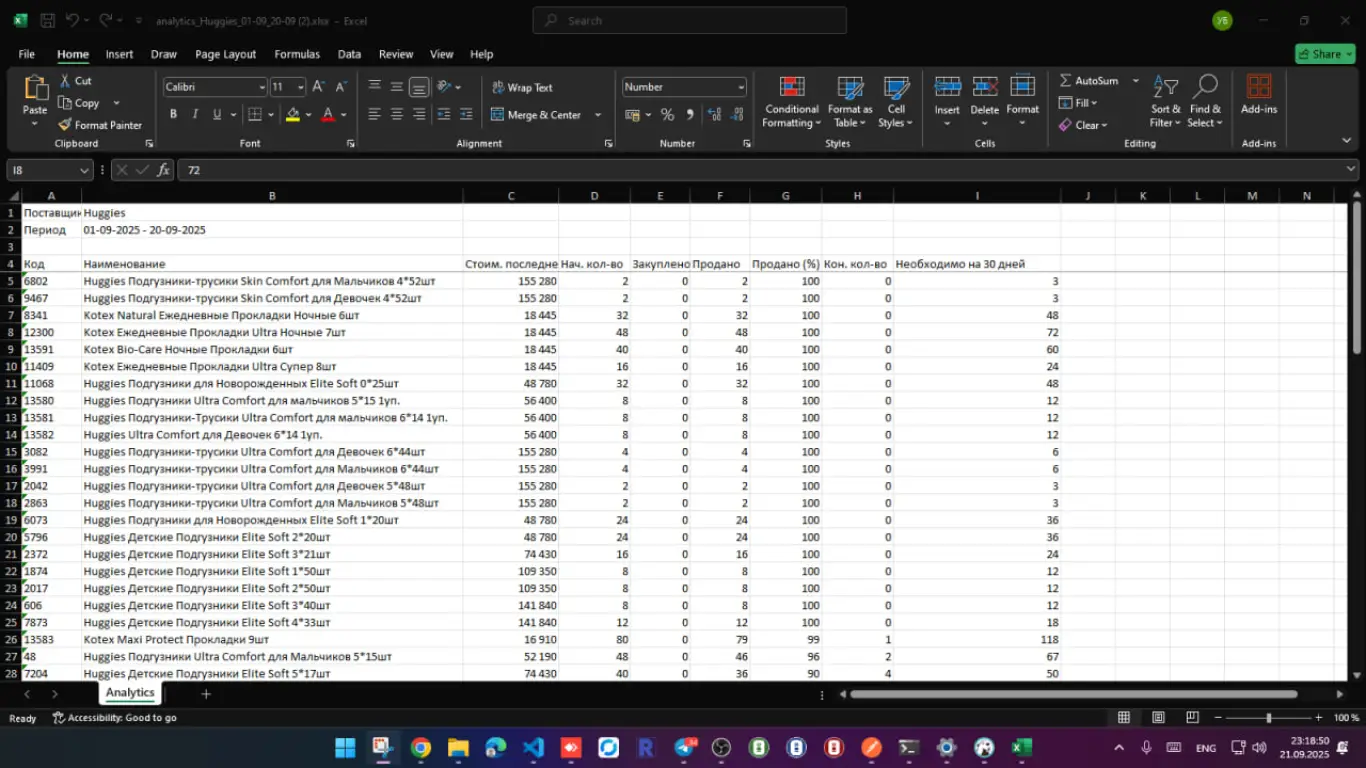Open the Number format dropdown
The height and width of the screenshot is (768, 1366).
click(740, 87)
